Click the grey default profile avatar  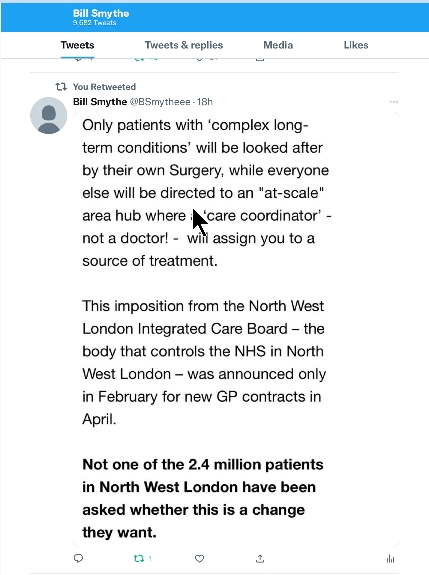click(48, 116)
